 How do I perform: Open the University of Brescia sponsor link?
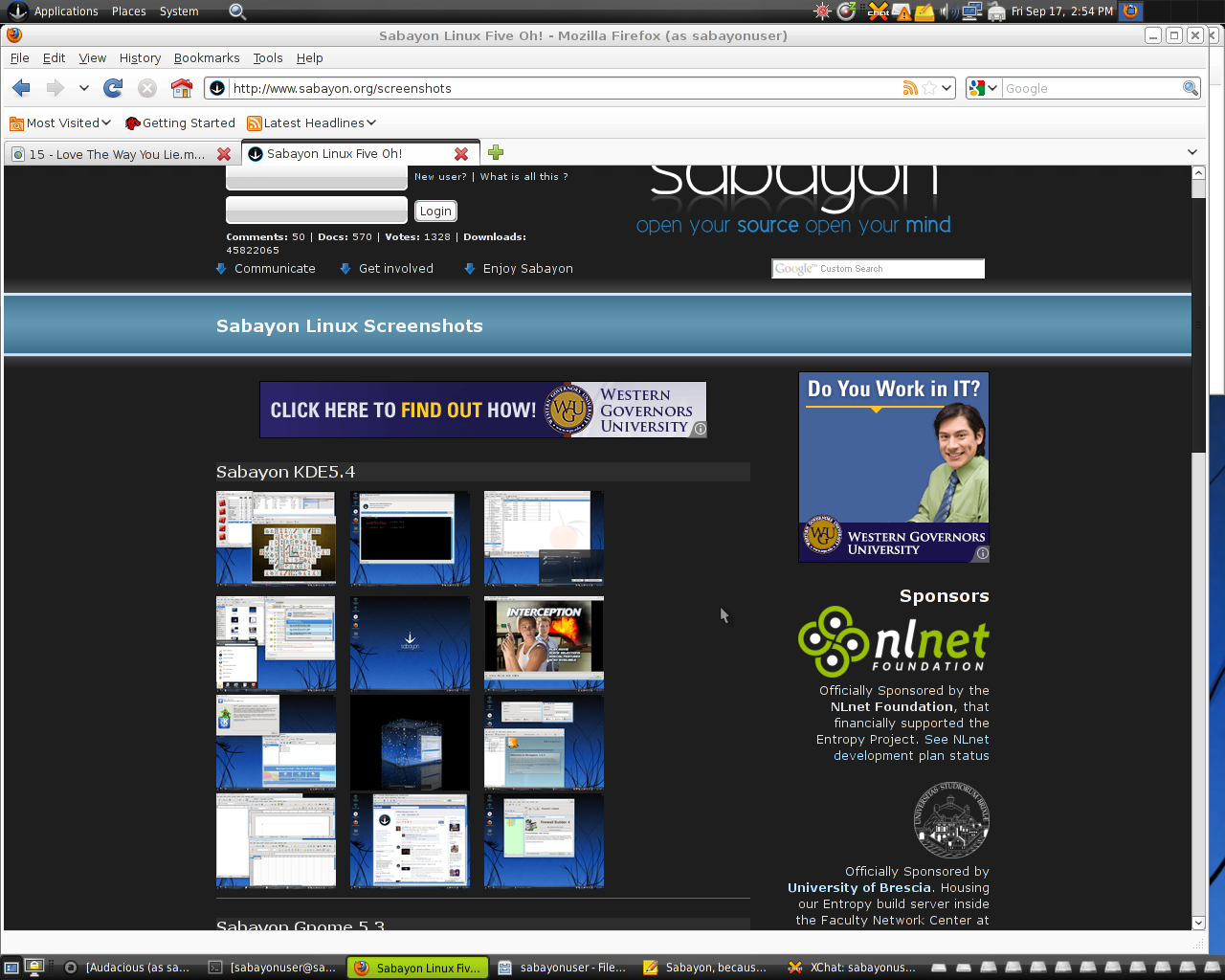(858, 888)
